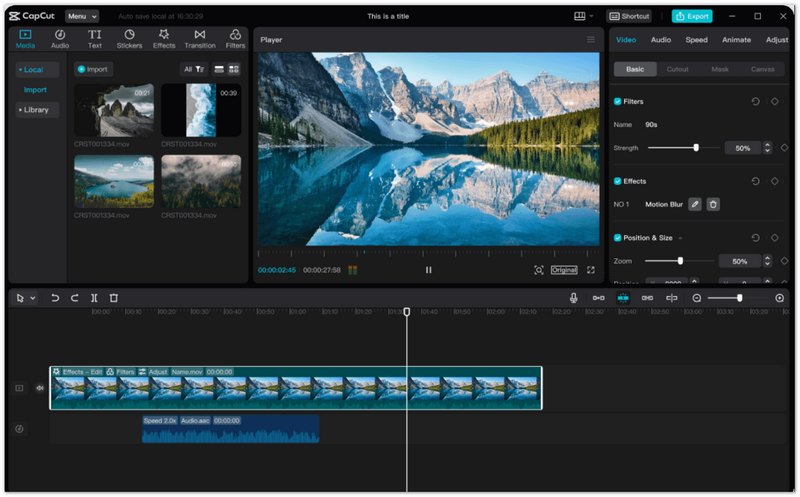Delete selected clip with trash icon
Screen dimensions: 800x497
click(114, 298)
